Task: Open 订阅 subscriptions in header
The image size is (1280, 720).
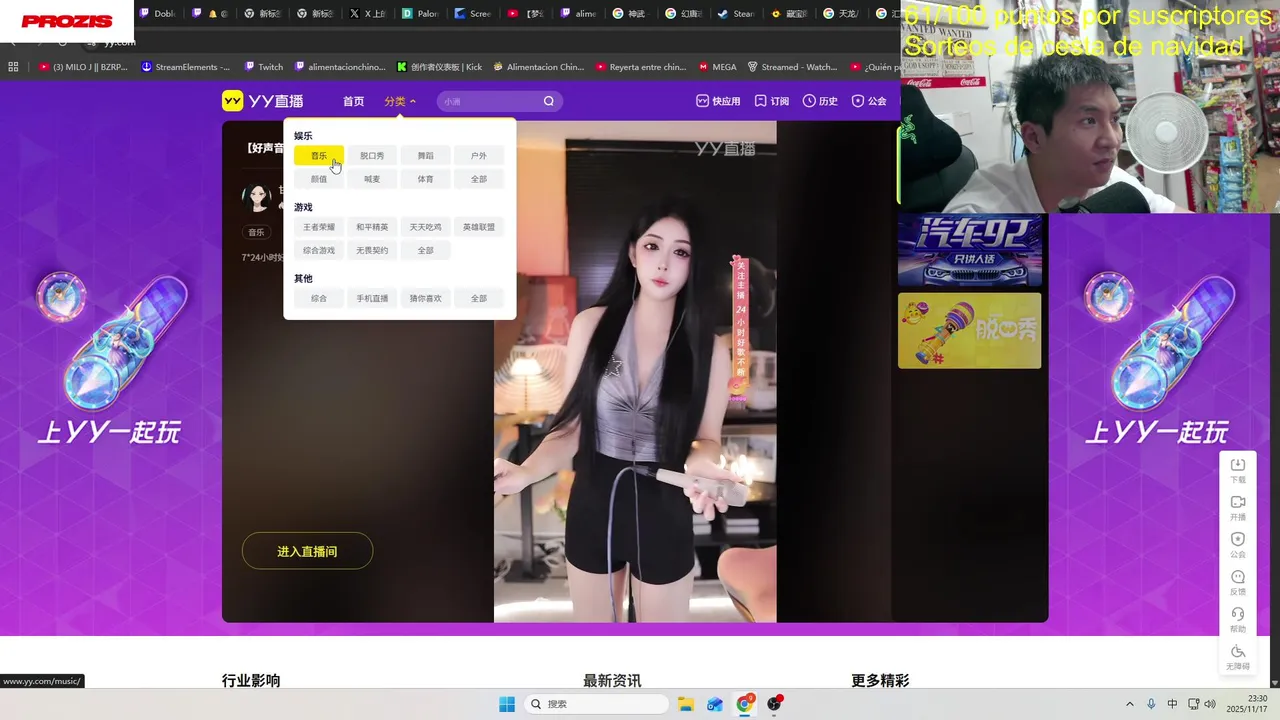Action: pos(772,101)
